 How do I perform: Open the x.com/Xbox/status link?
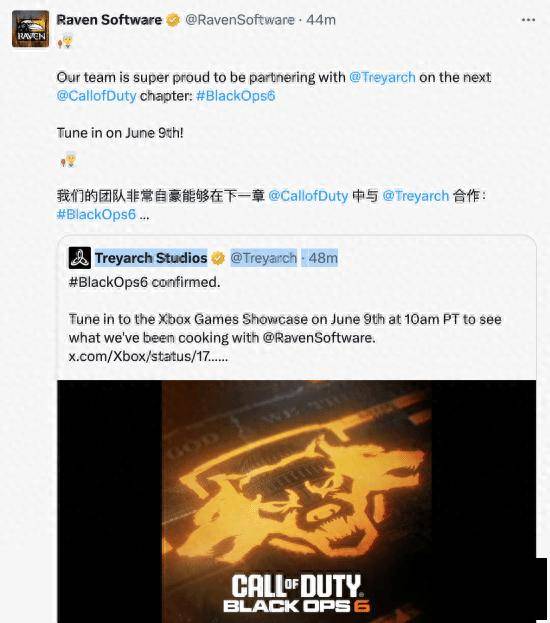tap(148, 356)
